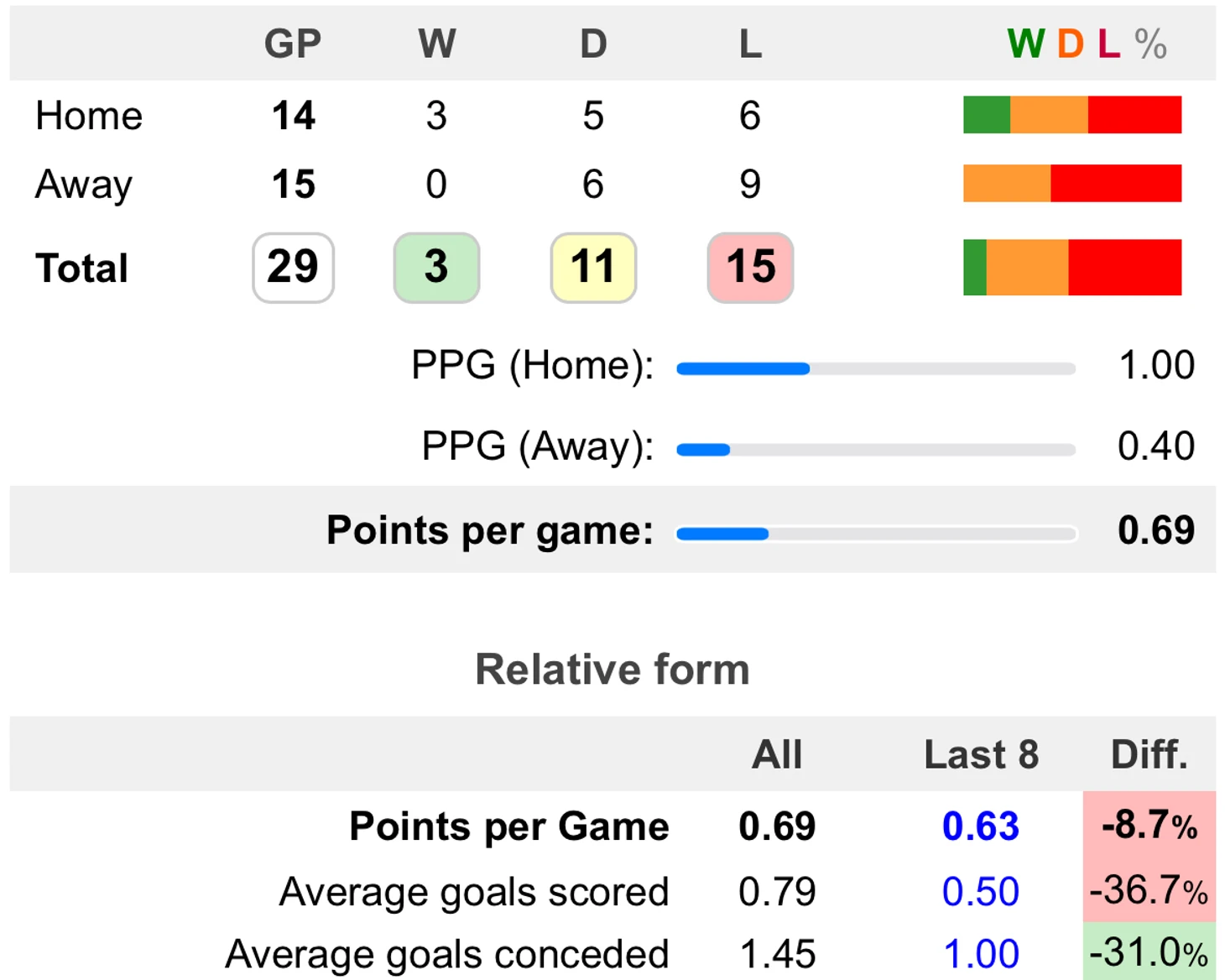1225x980 pixels.
Task: Click the Away row W/D/L color bar
Action: (x=1071, y=184)
